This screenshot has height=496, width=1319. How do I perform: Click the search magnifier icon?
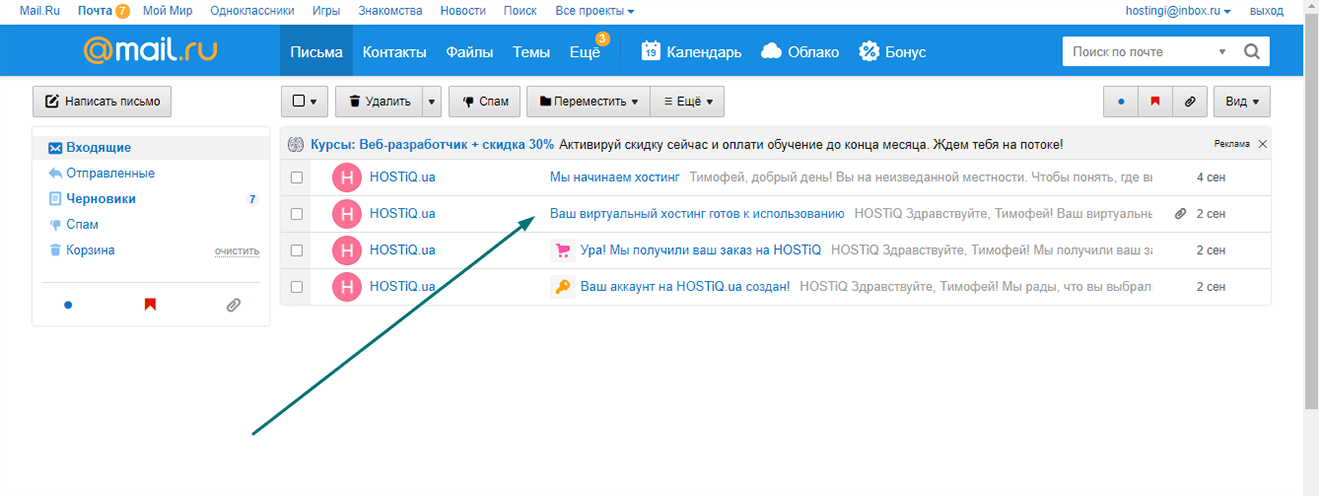pos(1251,51)
